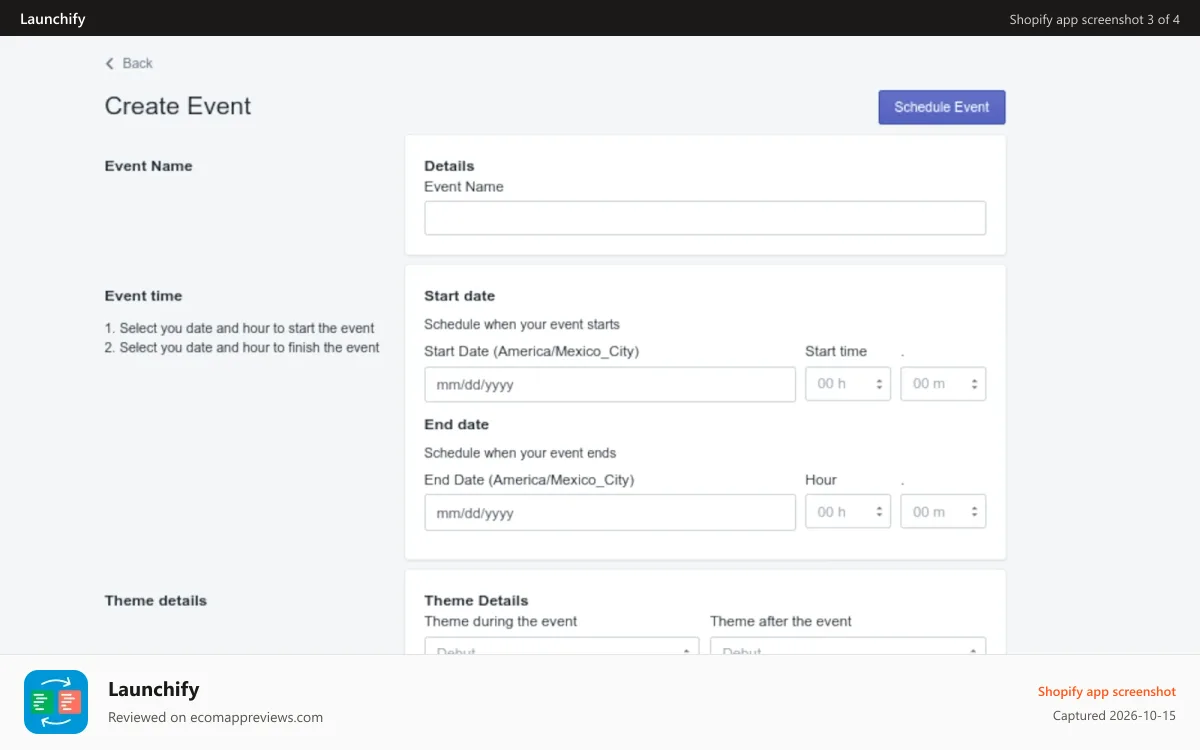Click the Launchify app logo icon
Viewport: 1200px width, 750px height.
pos(56,702)
